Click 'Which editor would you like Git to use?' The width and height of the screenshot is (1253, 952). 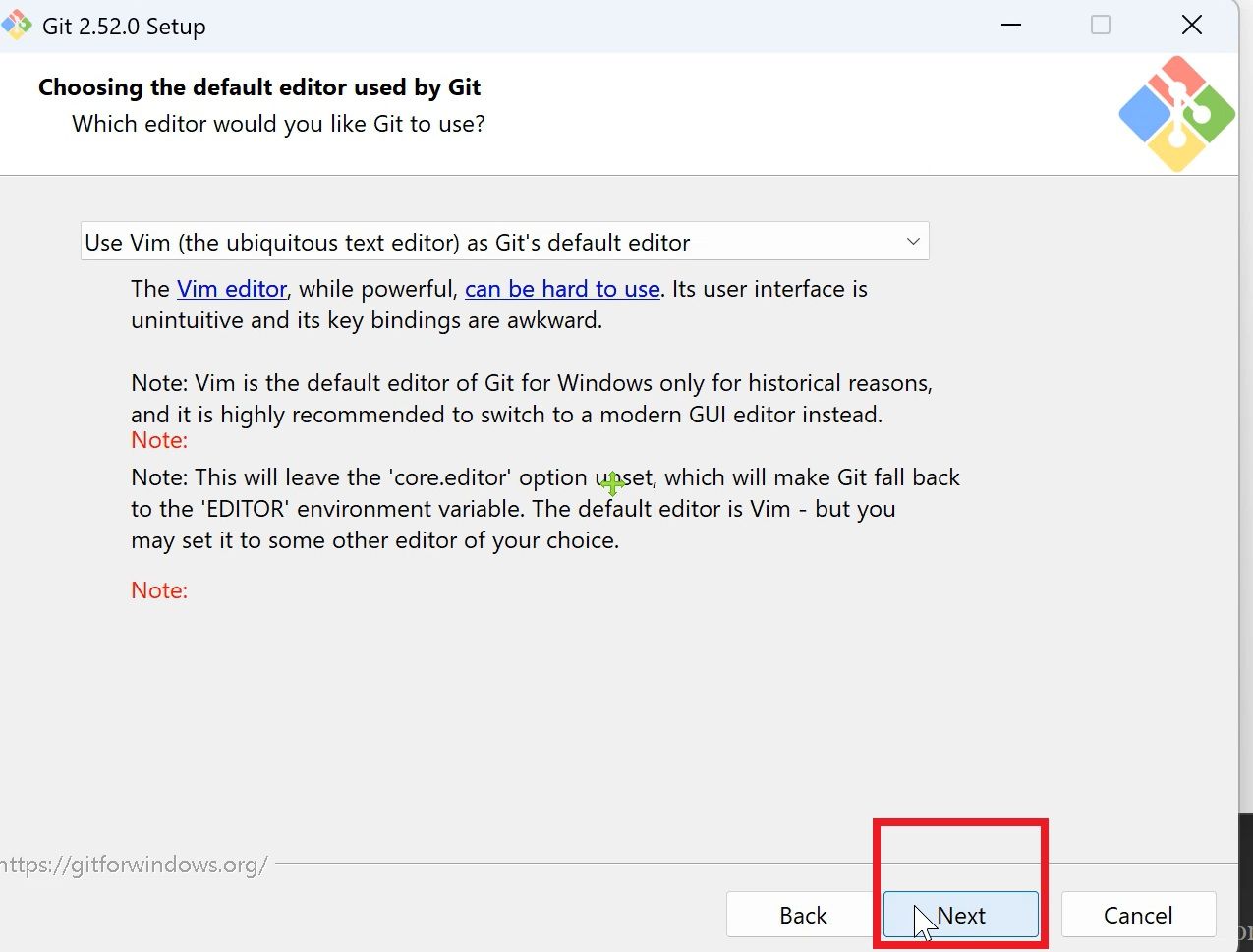click(278, 124)
